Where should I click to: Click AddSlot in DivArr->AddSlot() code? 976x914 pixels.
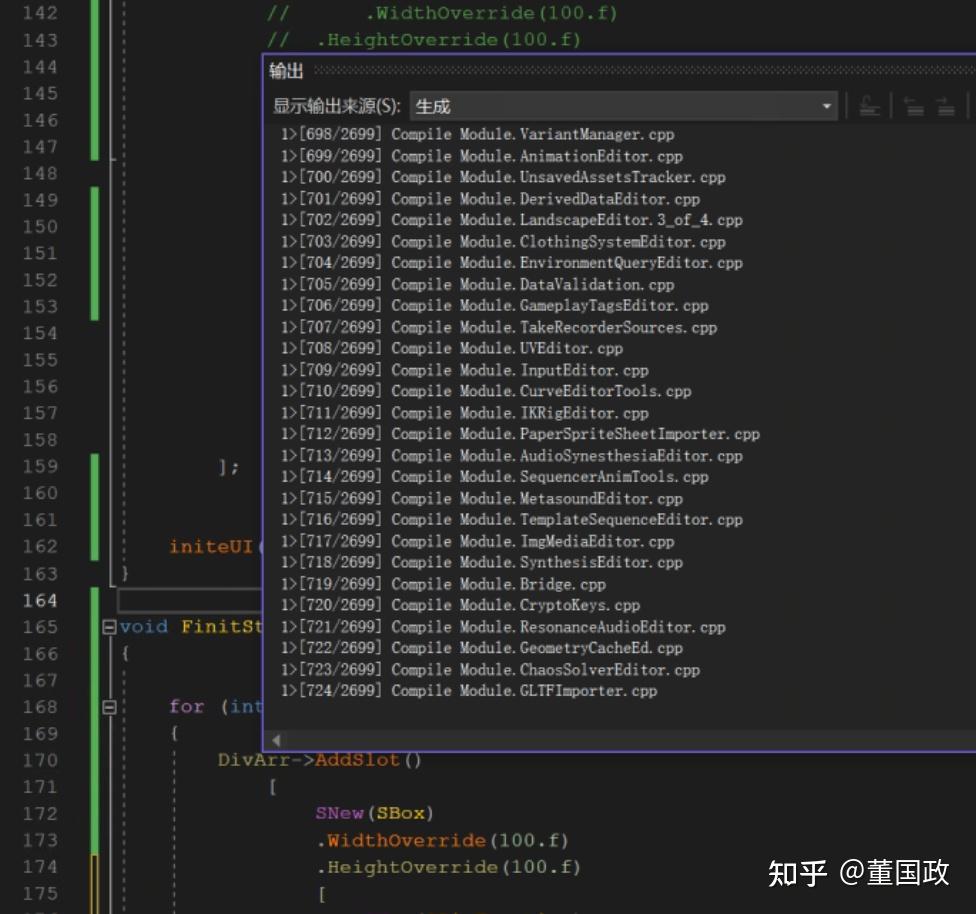(x=357, y=760)
